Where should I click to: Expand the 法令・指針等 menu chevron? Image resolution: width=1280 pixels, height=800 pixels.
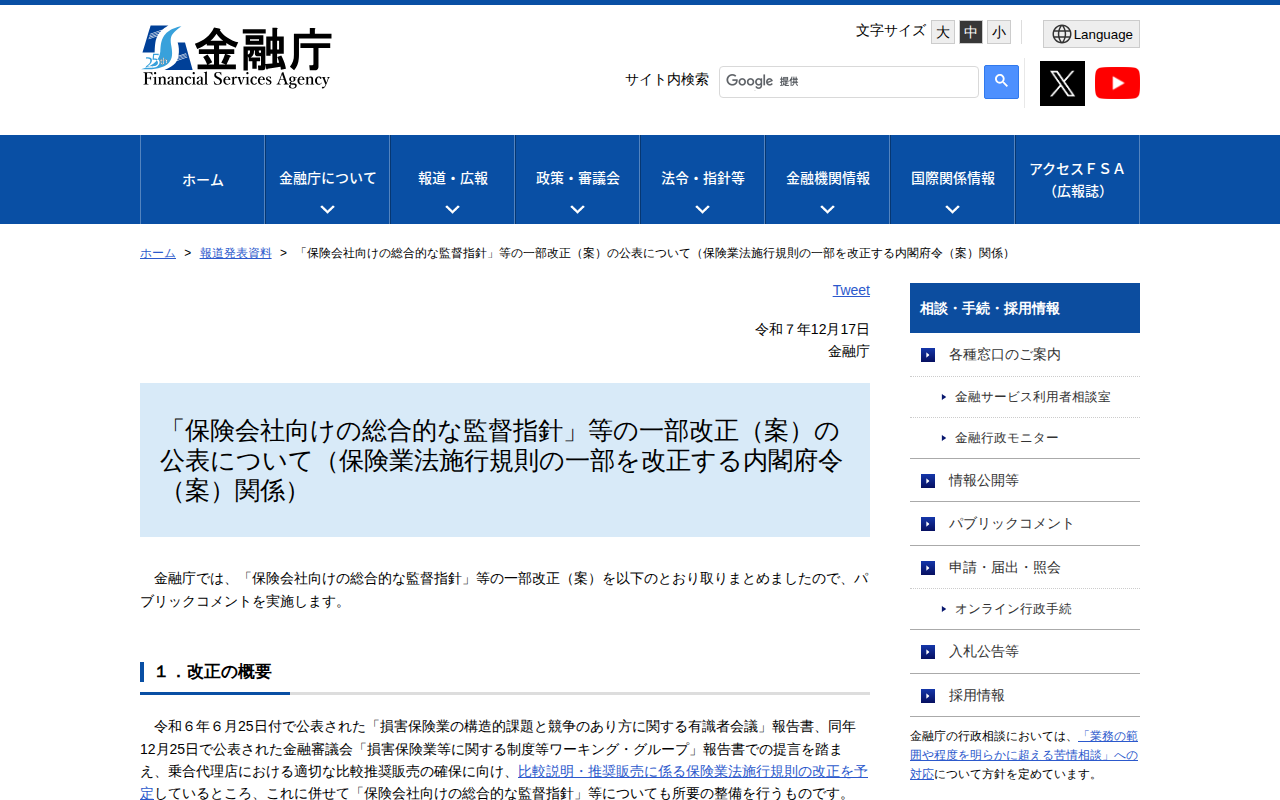coord(701,209)
